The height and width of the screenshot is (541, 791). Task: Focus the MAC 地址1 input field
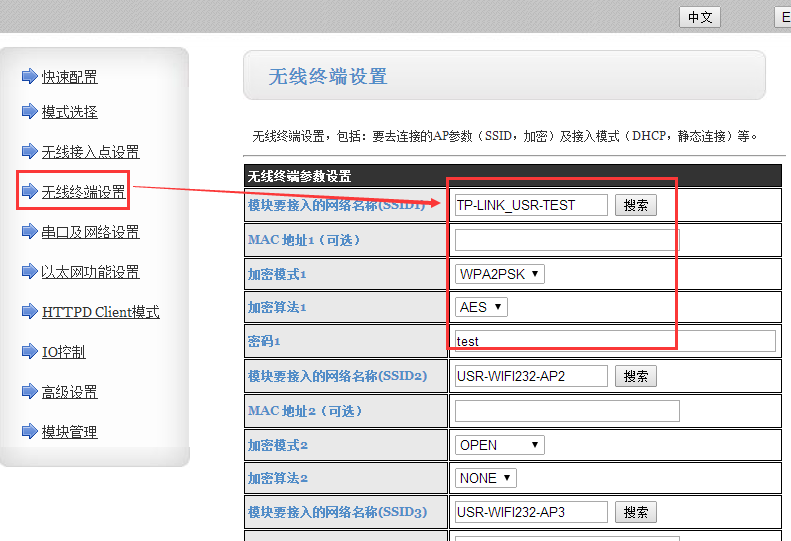pyautogui.click(x=566, y=240)
